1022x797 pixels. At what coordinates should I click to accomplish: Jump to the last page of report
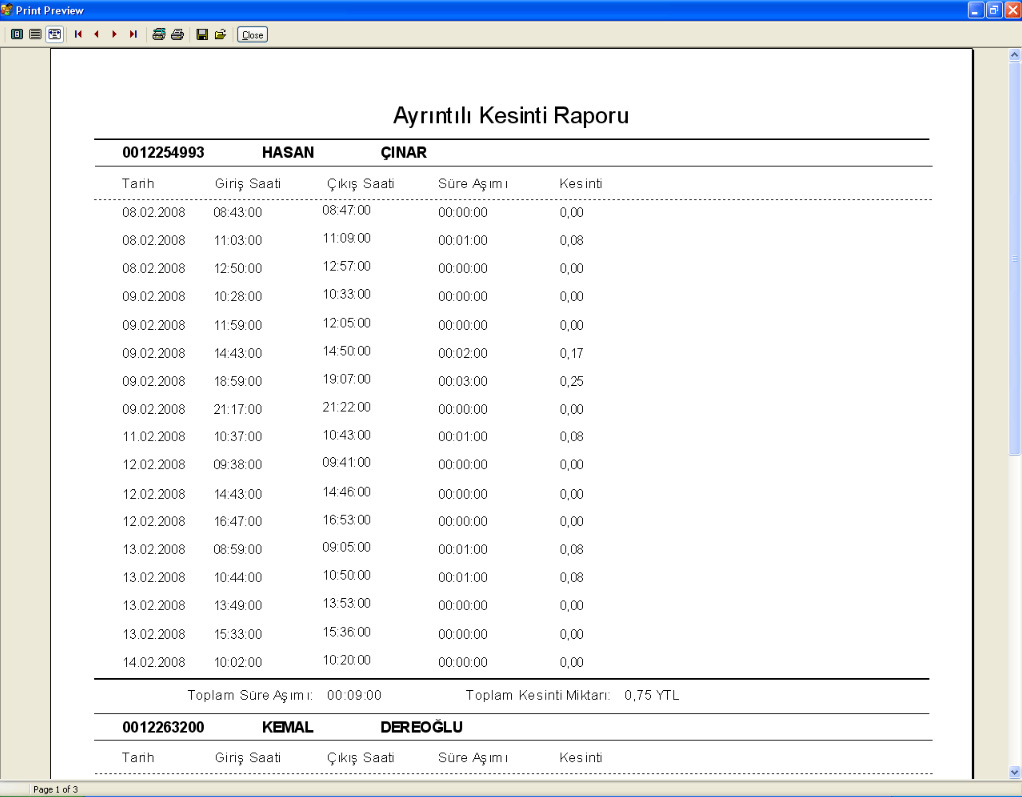click(x=133, y=34)
